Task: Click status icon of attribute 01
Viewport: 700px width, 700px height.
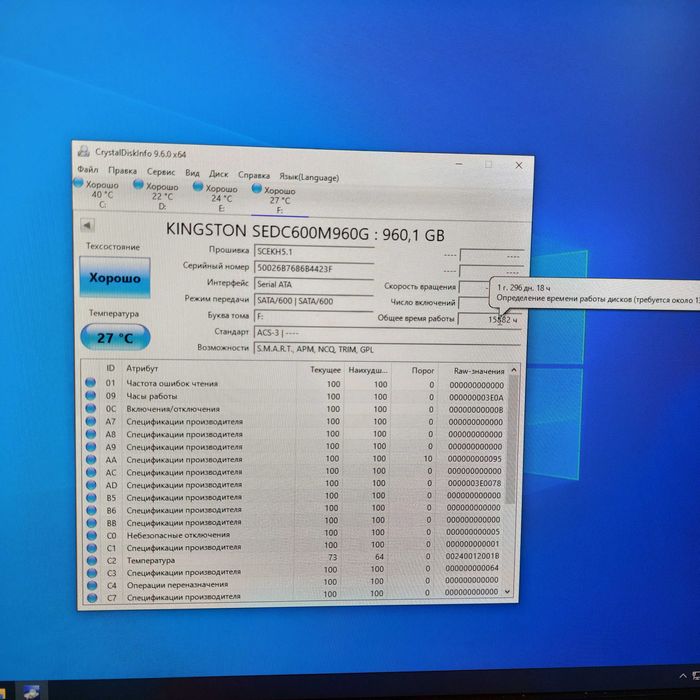Action: 91,383
